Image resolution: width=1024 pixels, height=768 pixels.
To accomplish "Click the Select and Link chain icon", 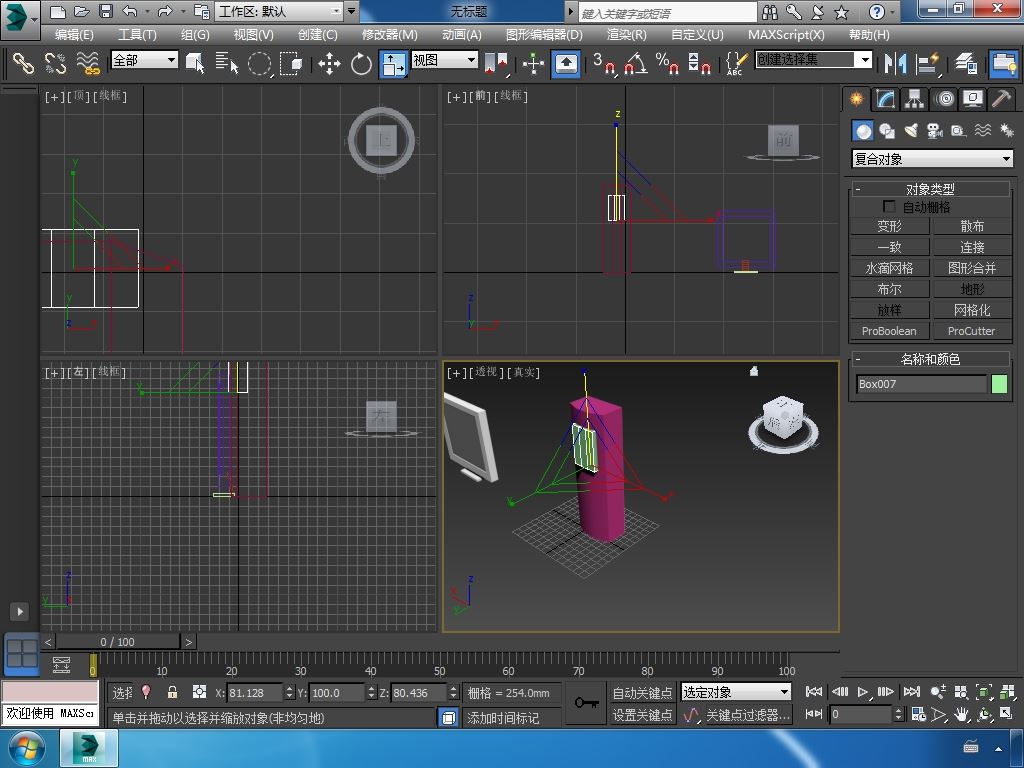I will (x=22, y=64).
